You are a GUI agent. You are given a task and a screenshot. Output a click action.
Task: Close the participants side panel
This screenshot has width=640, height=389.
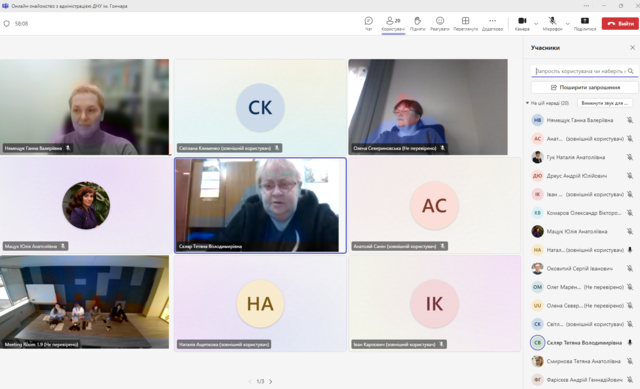click(632, 48)
